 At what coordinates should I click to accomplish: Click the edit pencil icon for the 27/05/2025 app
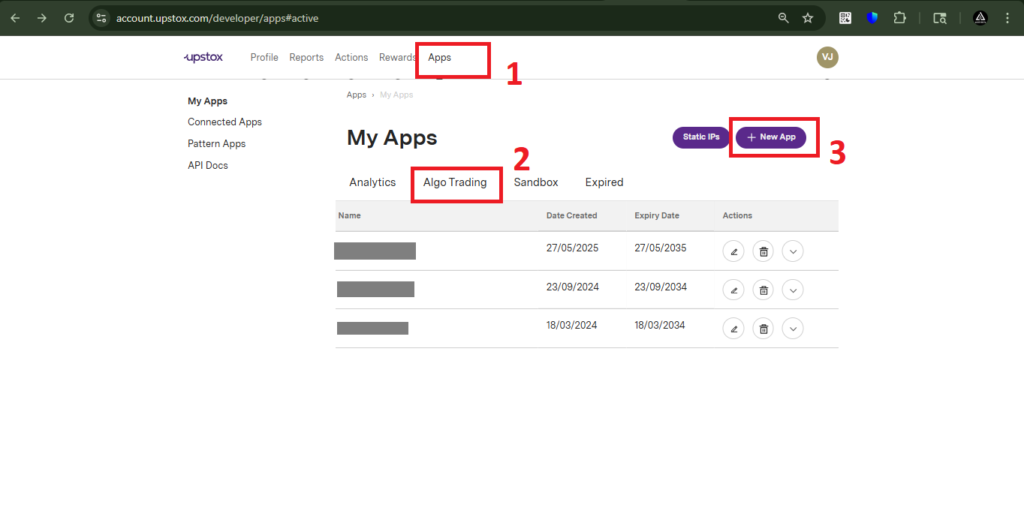[x=733, y=251]
